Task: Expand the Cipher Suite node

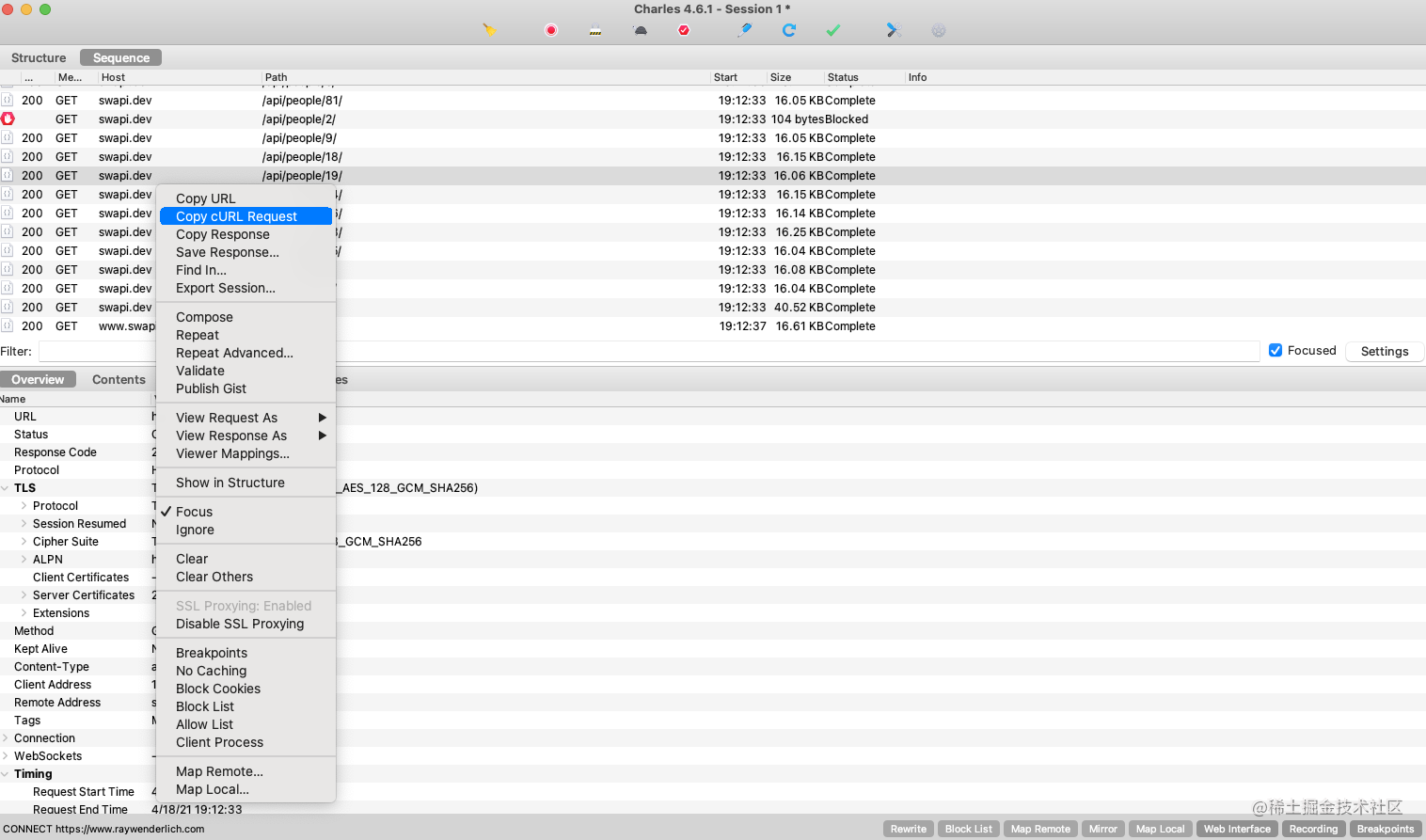Action: coord(24,542)
